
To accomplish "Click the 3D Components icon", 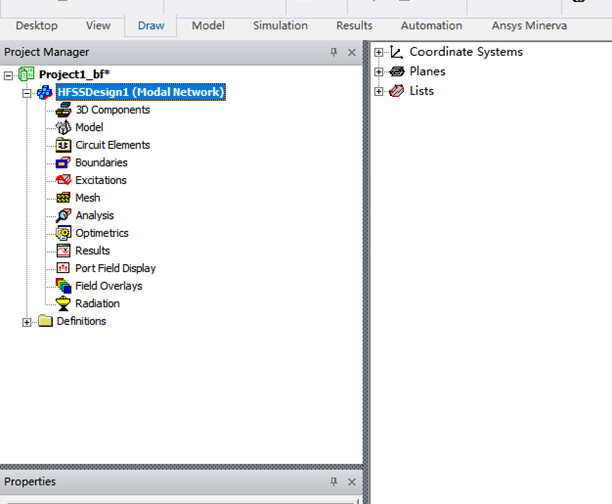I will click(x=63, y=110).
